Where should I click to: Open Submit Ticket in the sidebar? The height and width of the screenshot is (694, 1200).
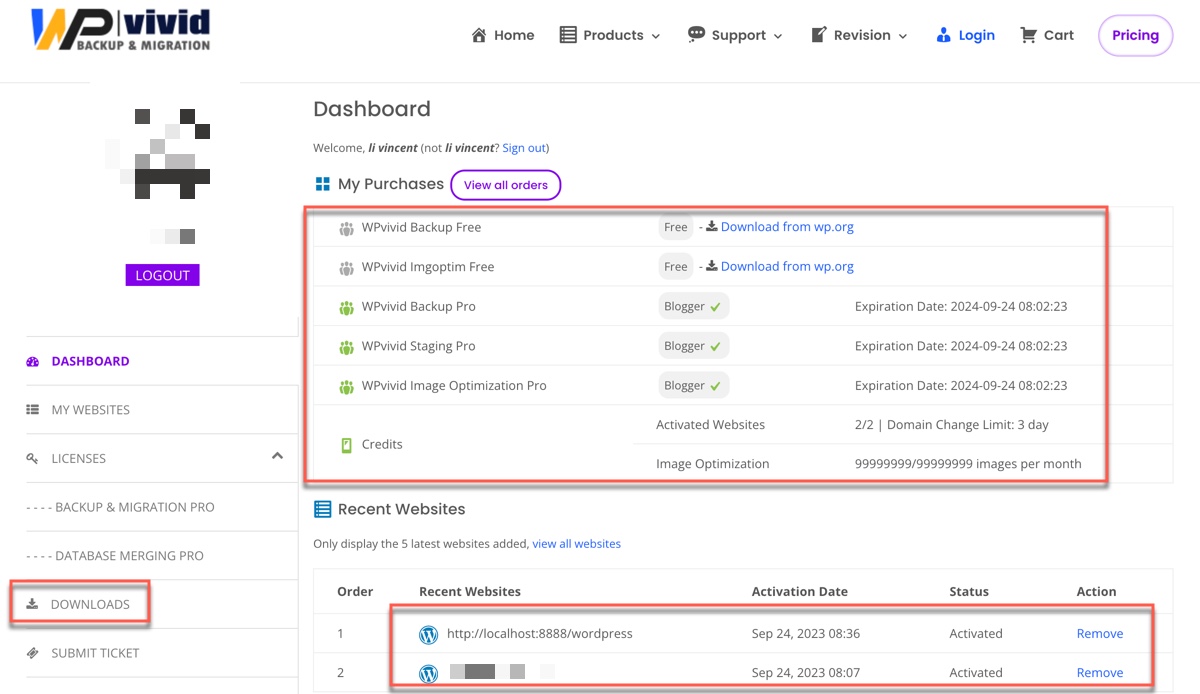95,653
